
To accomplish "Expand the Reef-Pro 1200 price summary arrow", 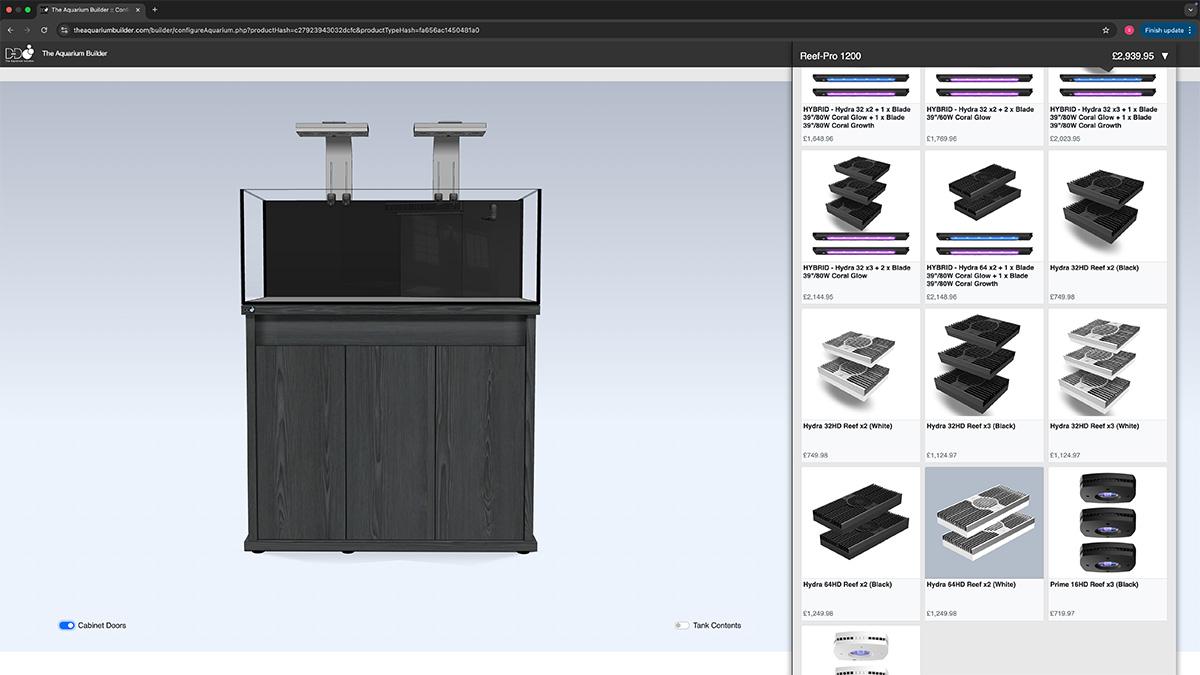I will click(1165, 56).
